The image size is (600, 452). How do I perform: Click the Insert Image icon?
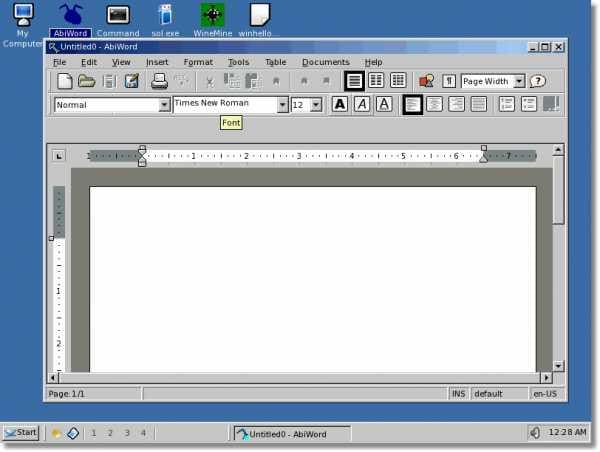click(x=427, y=81)
